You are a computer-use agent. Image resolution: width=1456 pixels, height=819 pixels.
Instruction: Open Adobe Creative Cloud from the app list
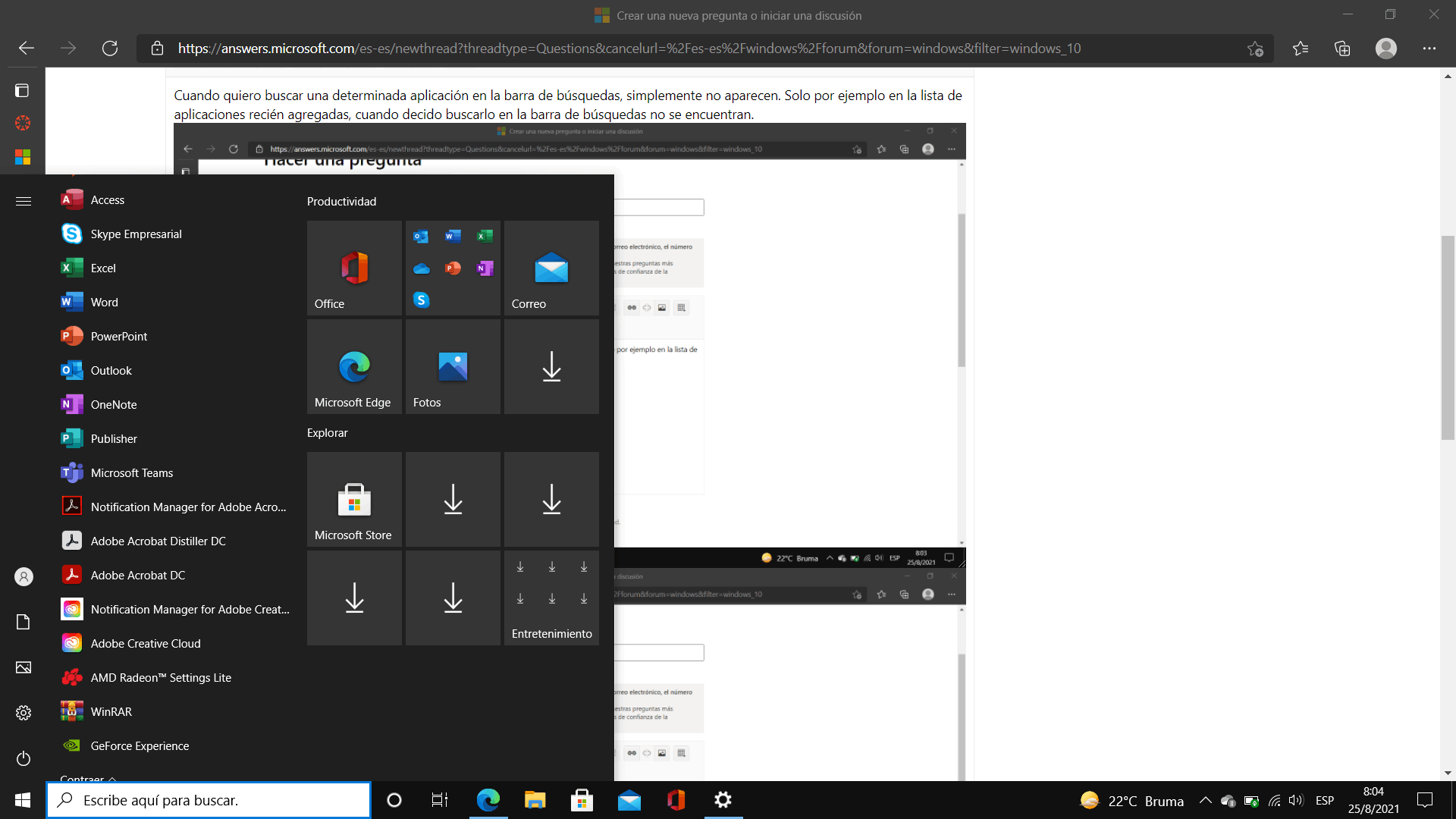tap(145, 644)
